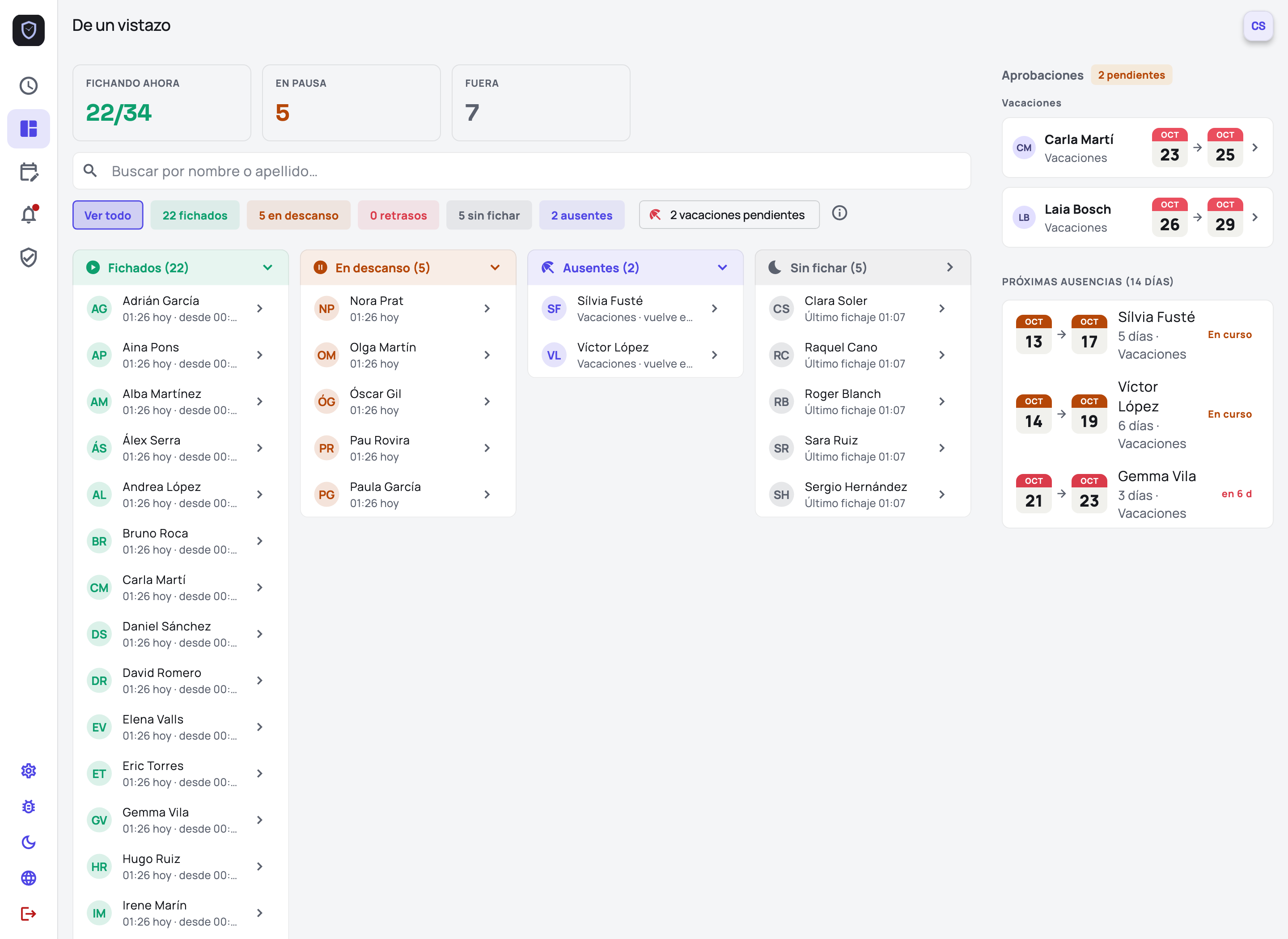This screenshot has width=1288, height=939.
Task: Filter by 0 retrasos
Action: [x=398, y=216]
